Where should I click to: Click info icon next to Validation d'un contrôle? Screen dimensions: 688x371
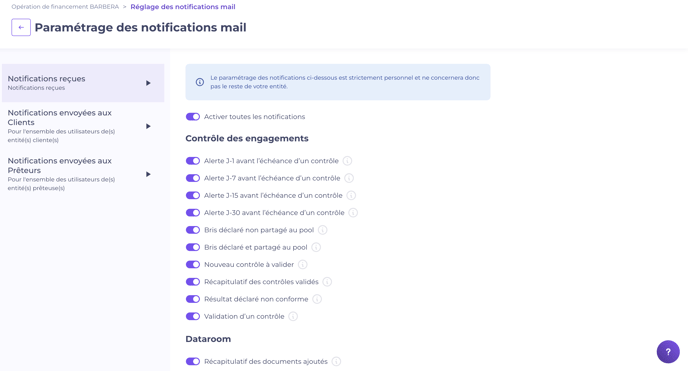click(x=293, y=316)
